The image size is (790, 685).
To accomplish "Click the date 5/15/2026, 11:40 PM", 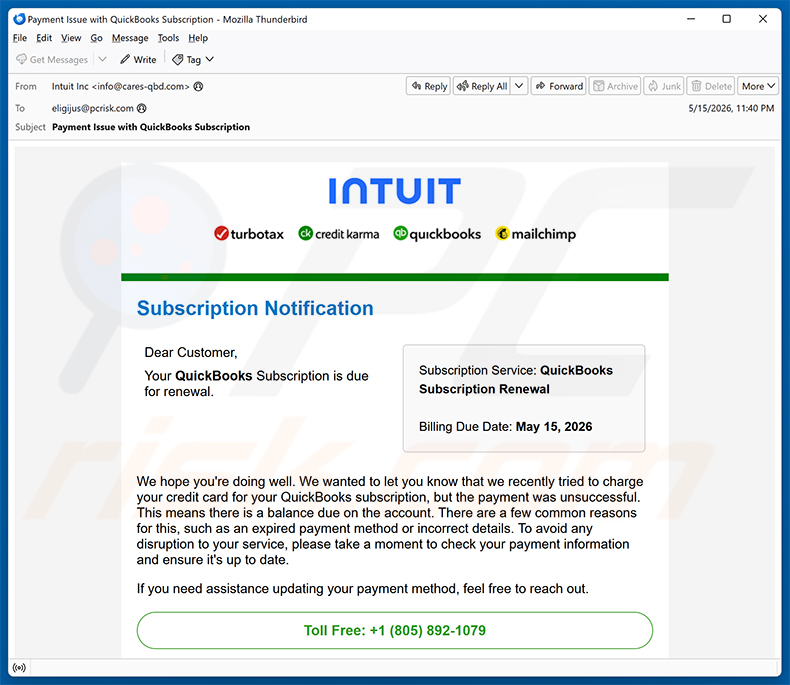I will click(731, 108).
